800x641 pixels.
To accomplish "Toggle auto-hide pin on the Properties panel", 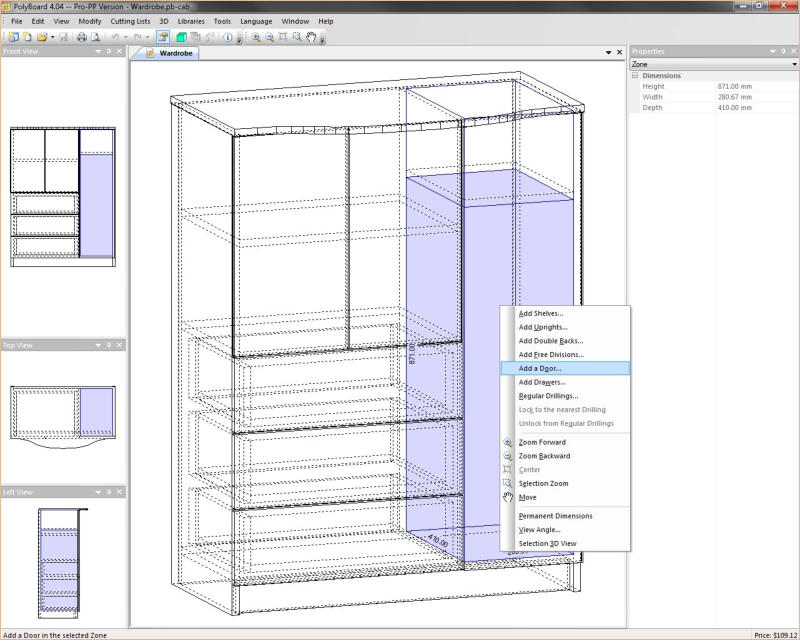I will 781,51.
